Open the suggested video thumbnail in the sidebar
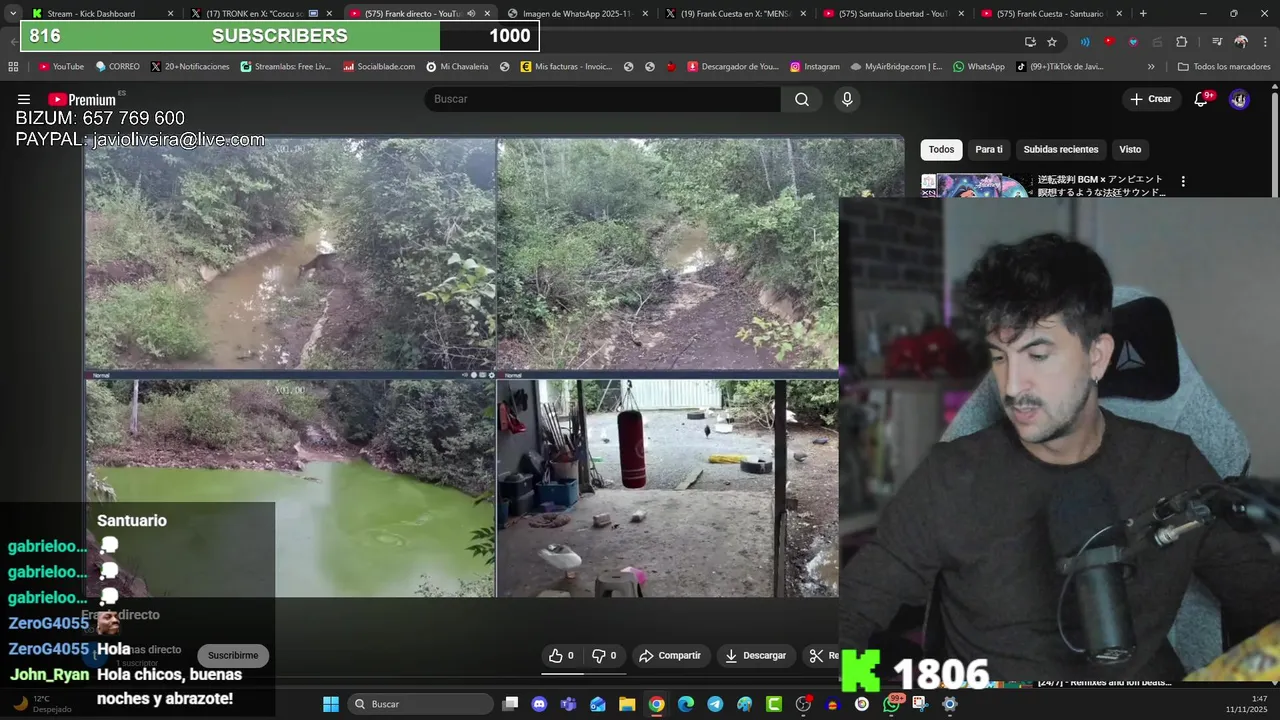The width and height of the screenshot is (1280, 720). click(974, 186)
